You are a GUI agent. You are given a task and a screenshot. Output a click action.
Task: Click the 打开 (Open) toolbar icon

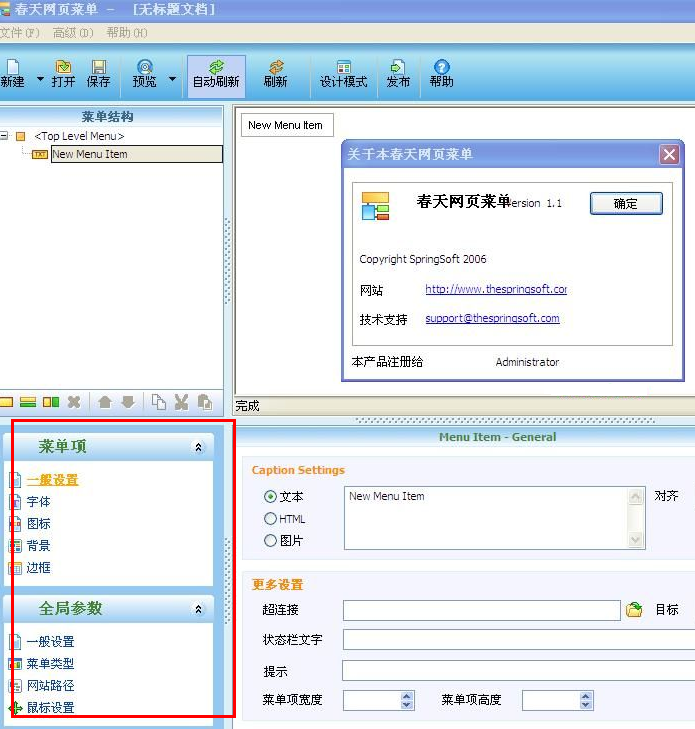coord(63,73)
